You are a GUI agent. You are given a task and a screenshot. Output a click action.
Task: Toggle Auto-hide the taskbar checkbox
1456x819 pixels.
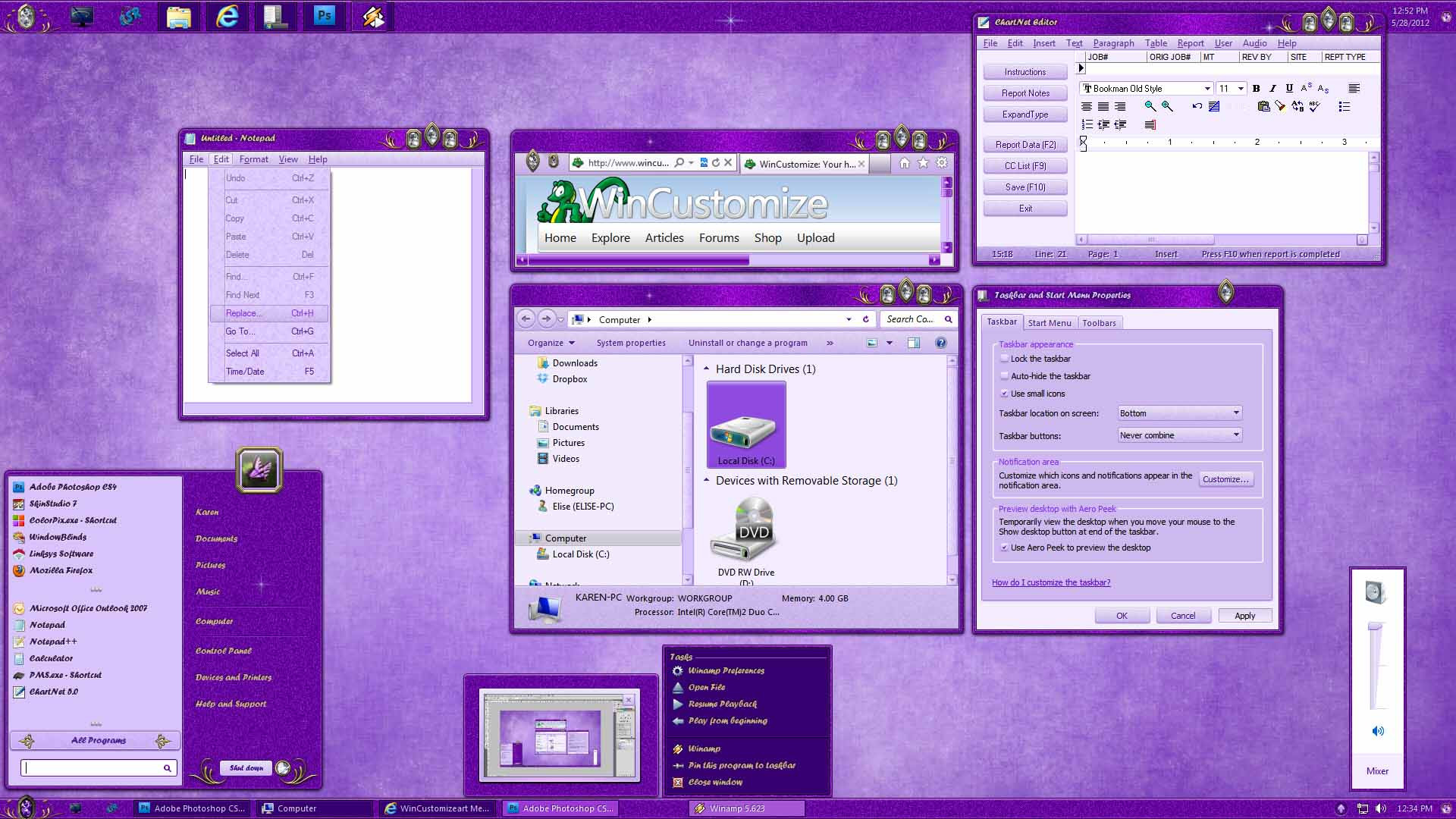1004,376
